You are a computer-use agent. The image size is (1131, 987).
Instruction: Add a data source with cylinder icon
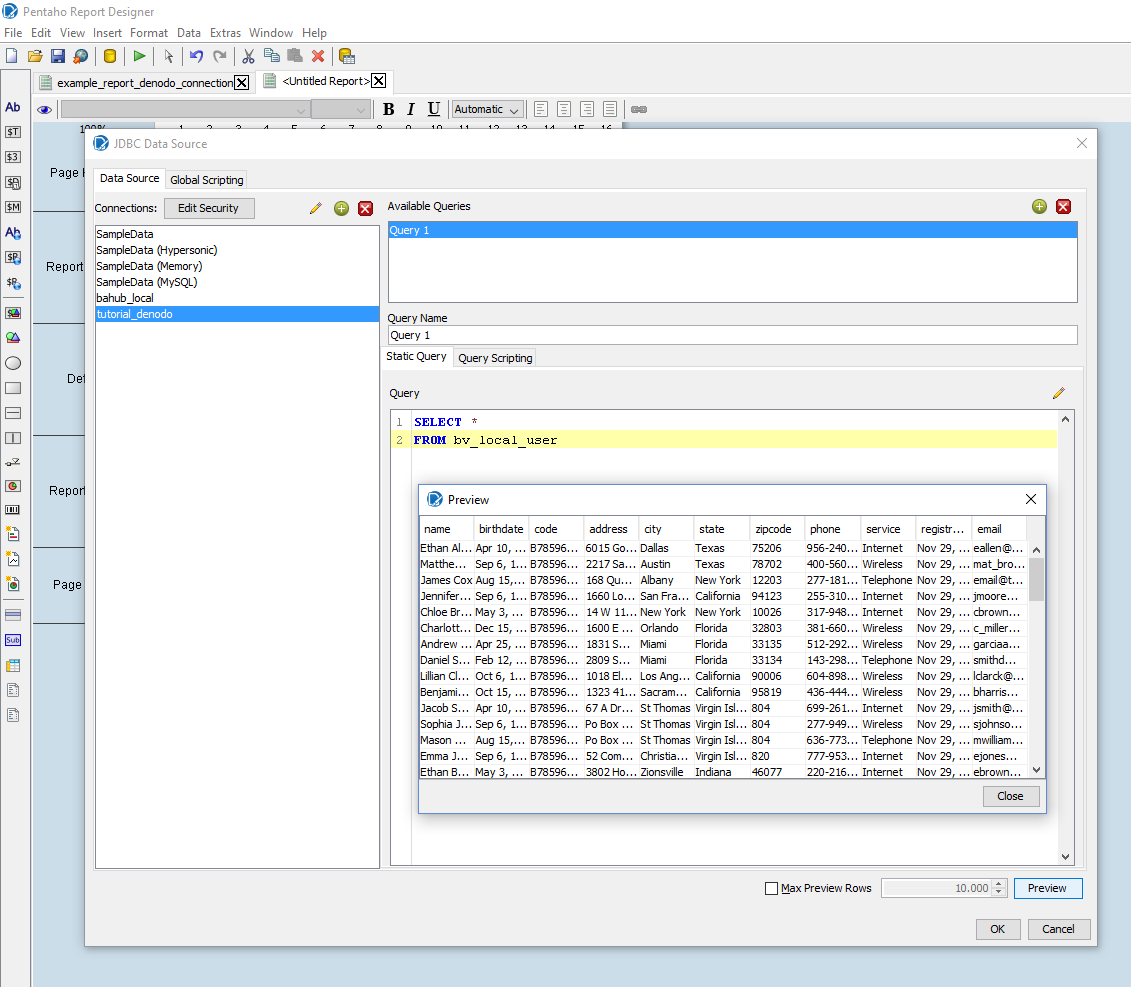pyautogui.click(x=110, y=56)
